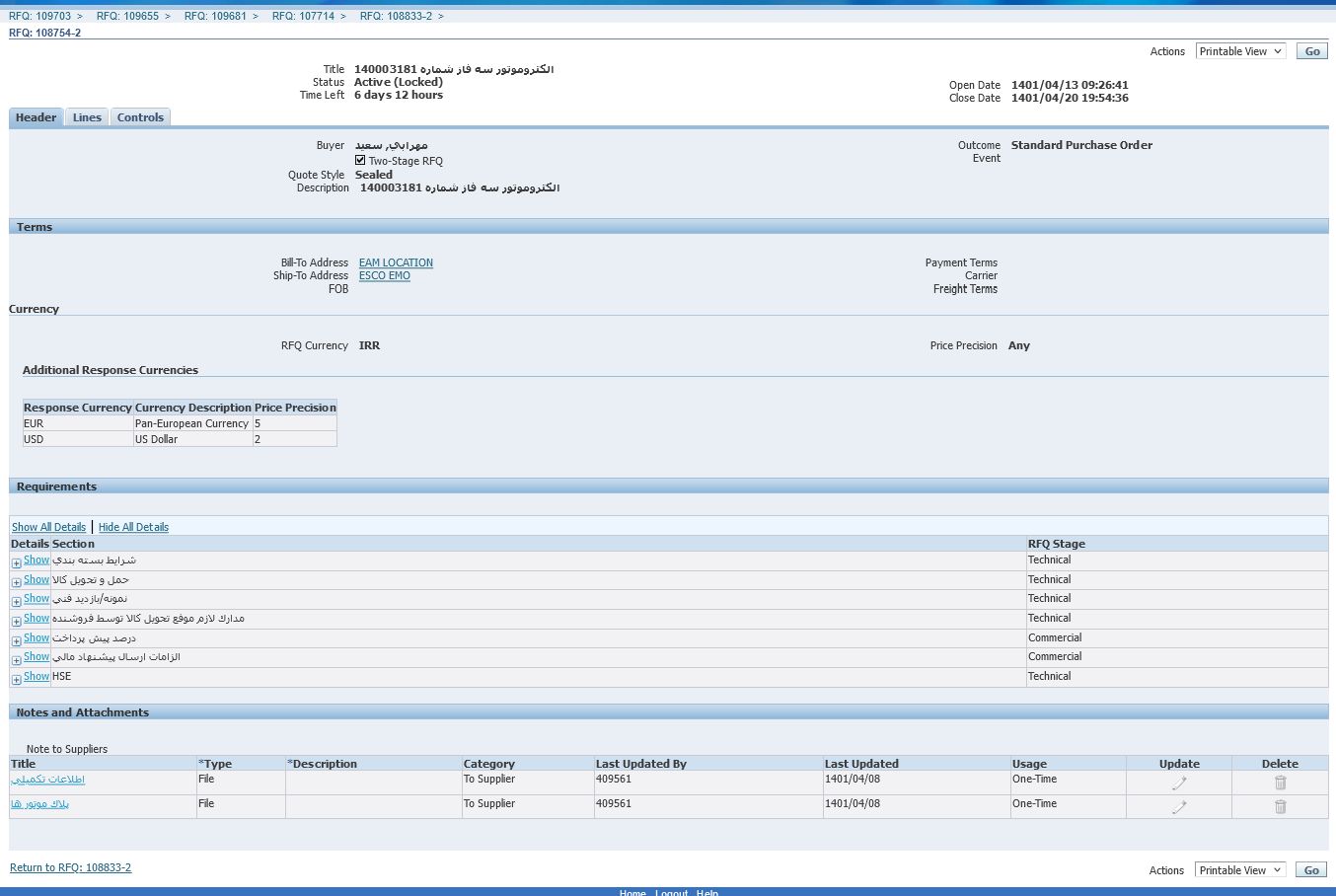Click the bottom Go button
The width and height of the screenshot is (1336, 896).
[x=1311, y=870]
